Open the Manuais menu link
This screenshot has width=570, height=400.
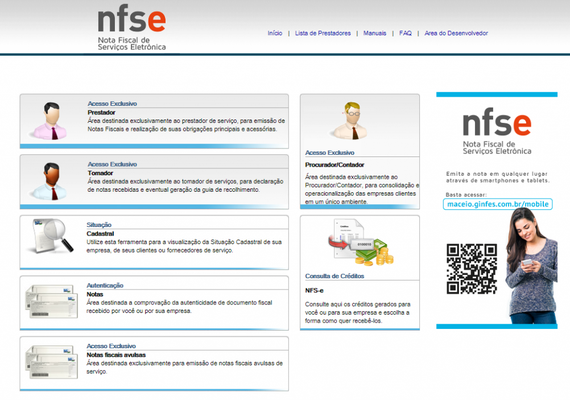click(375, 33)
